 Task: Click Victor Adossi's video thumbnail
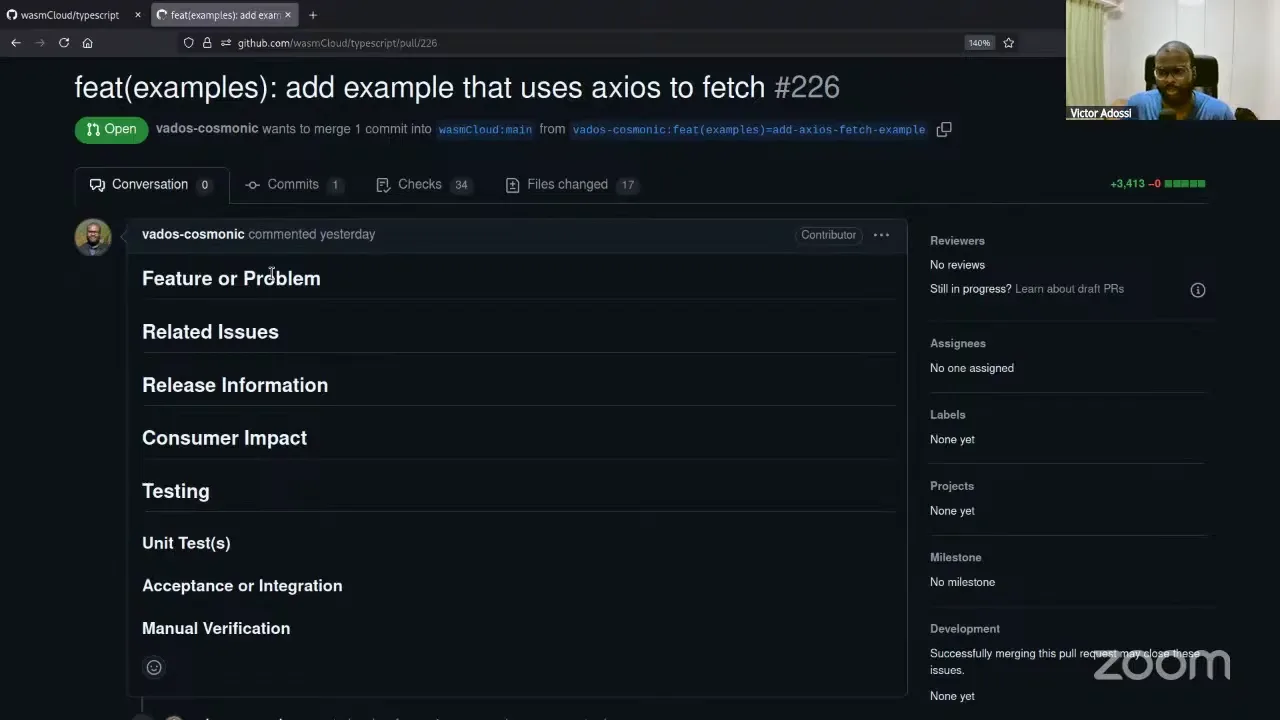(1173, 60)
